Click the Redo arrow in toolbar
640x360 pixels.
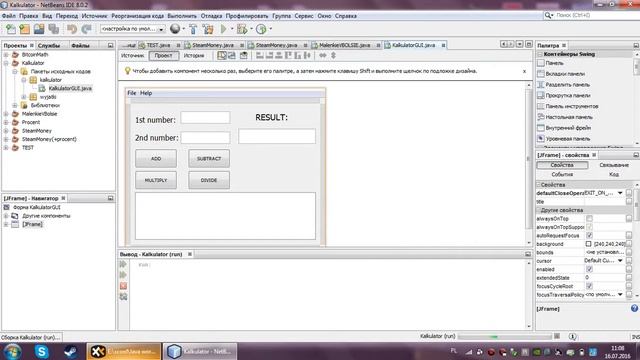pyautogui.click(x=86, y=29)
